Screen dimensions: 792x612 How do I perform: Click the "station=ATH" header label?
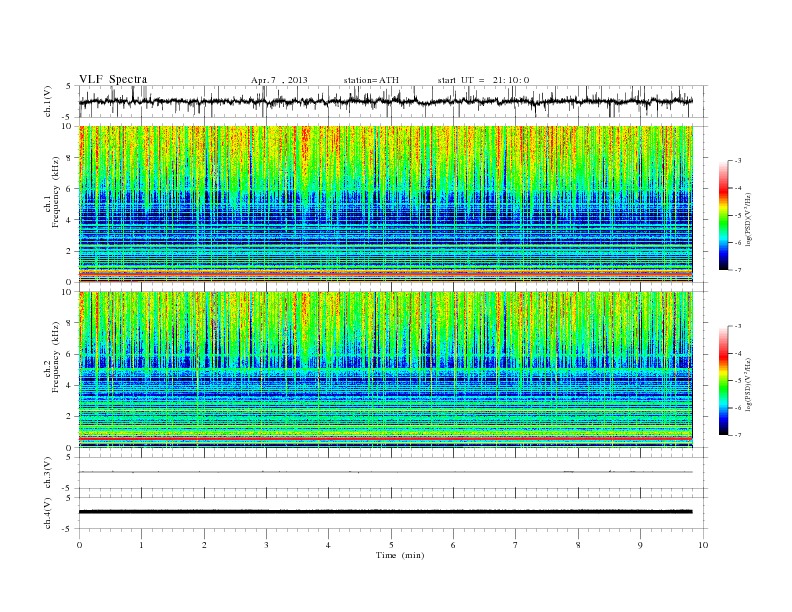(x=371, y=80)
